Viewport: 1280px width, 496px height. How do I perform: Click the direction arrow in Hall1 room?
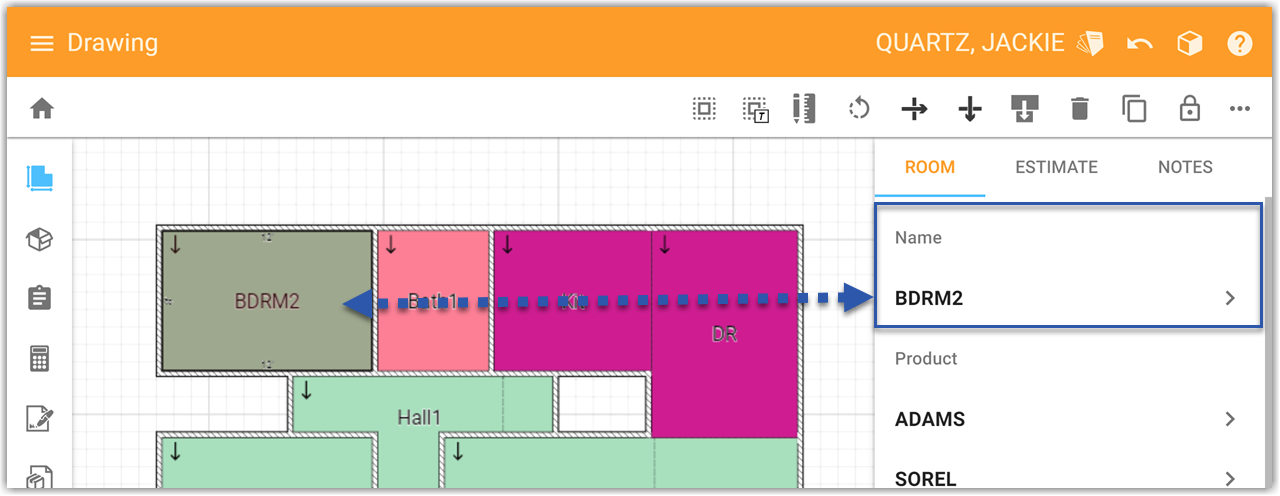306,391
